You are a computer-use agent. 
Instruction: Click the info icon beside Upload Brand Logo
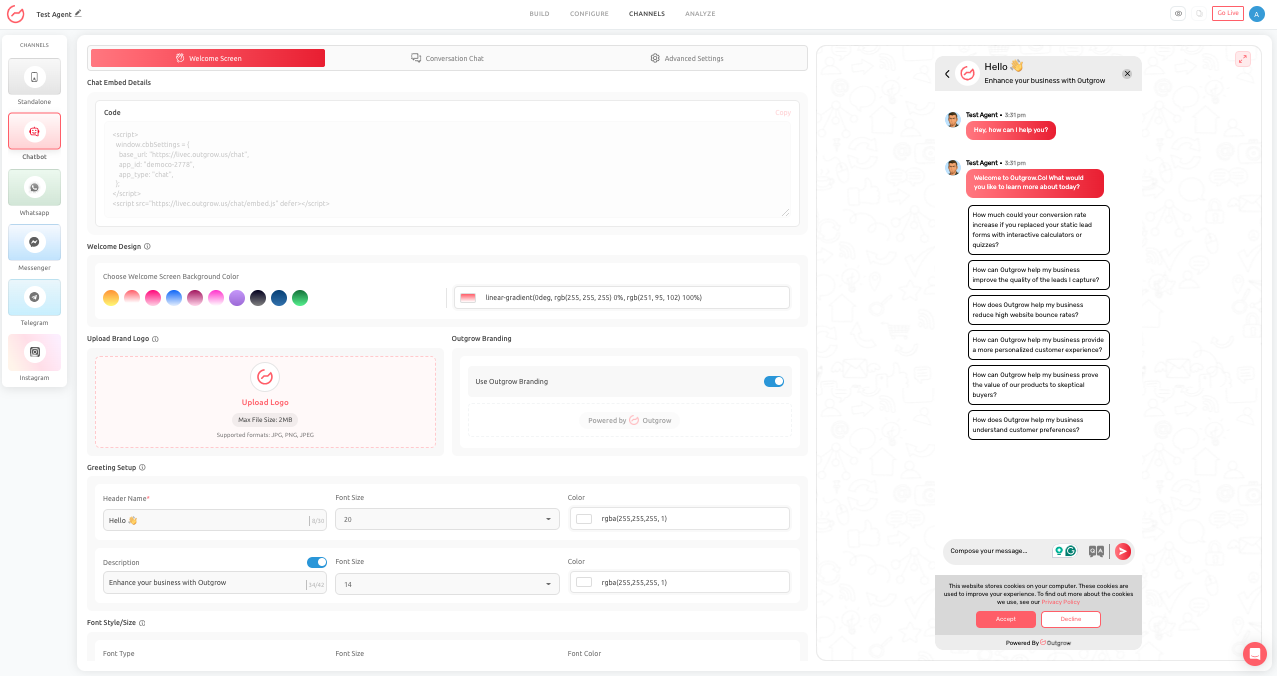coord(155,339)
